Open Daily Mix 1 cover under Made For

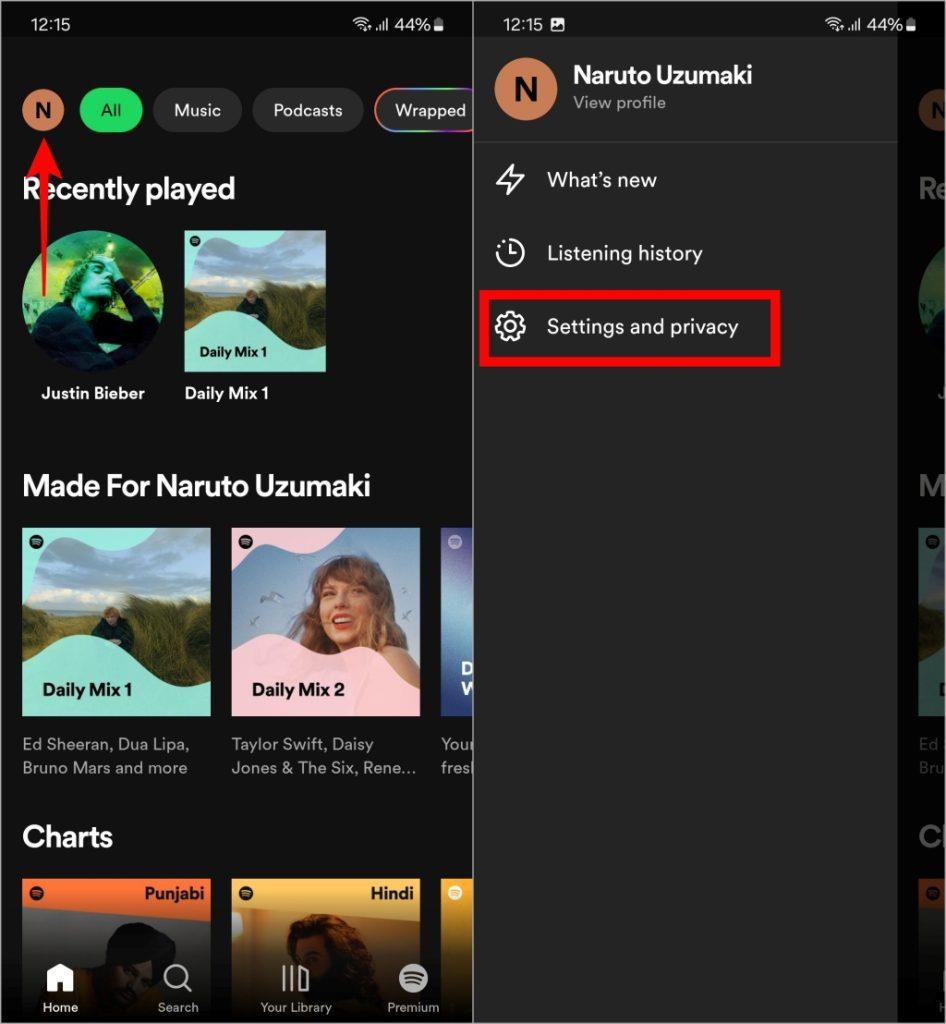click(x=116, y=622)
